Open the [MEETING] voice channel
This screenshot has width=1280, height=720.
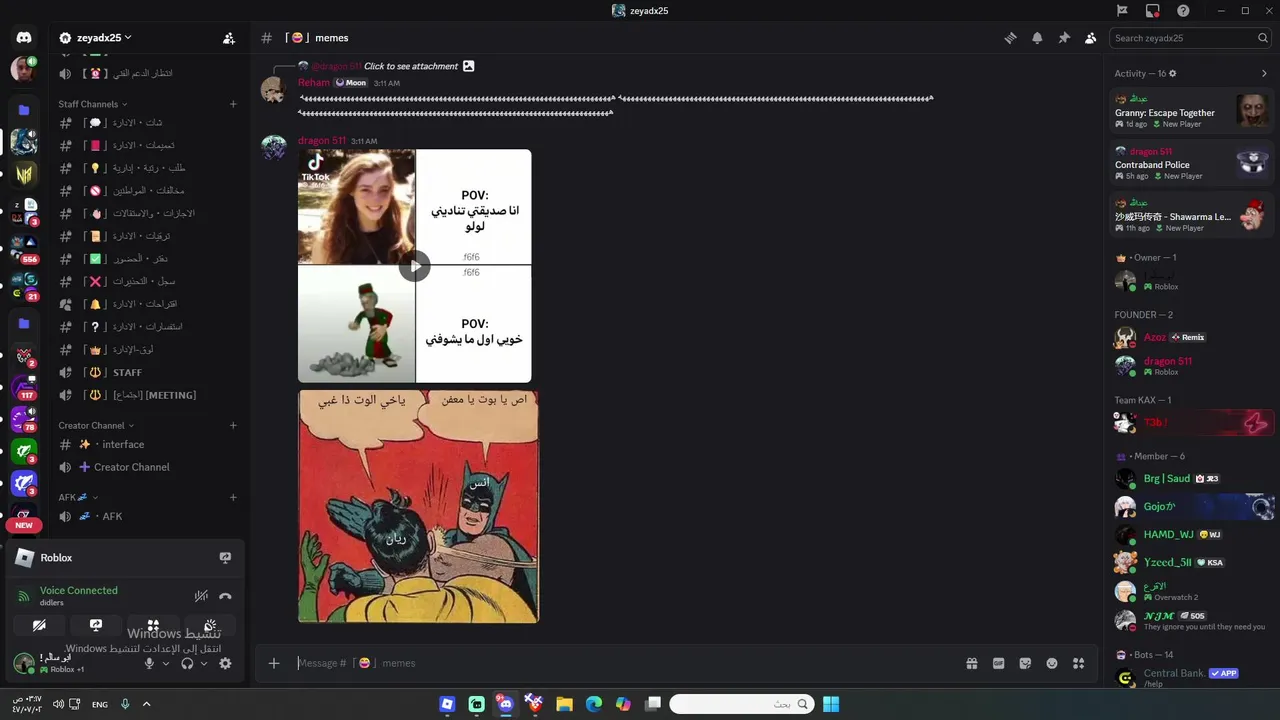150,395
